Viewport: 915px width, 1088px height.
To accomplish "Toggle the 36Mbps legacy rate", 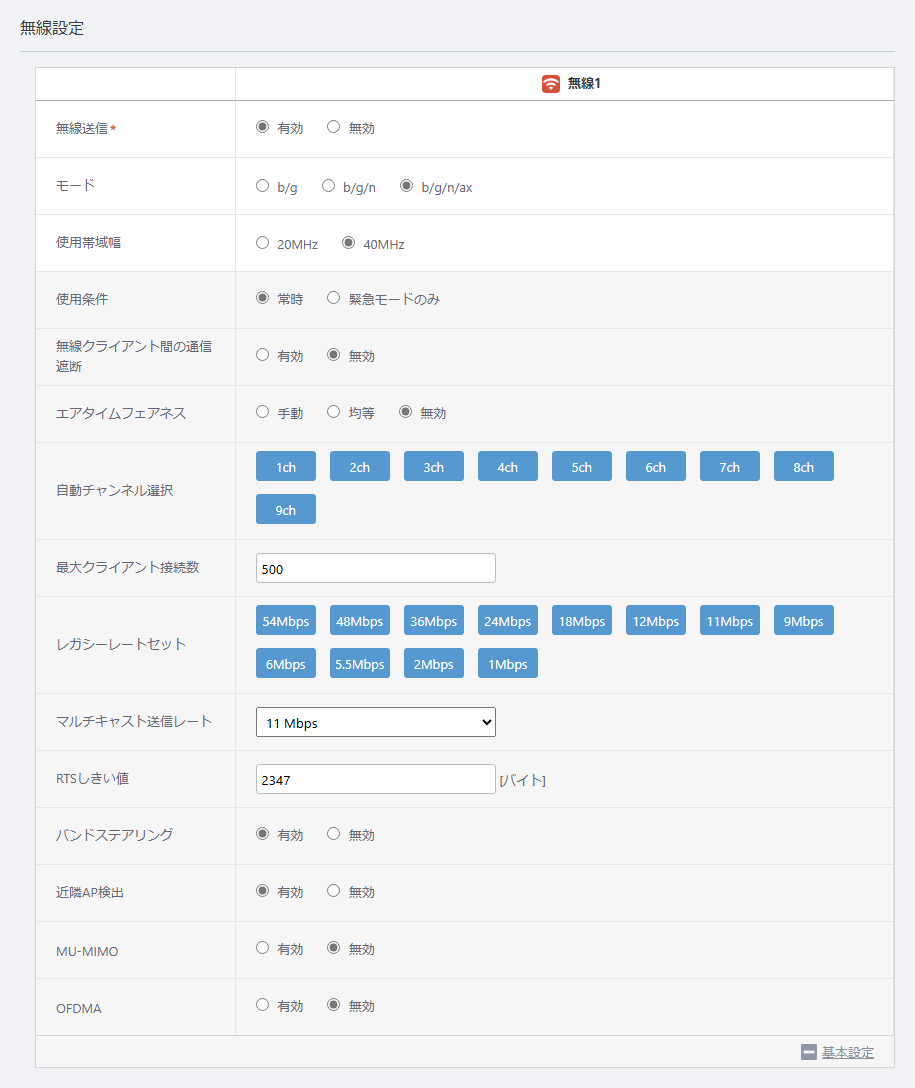I will coord(434,620).
